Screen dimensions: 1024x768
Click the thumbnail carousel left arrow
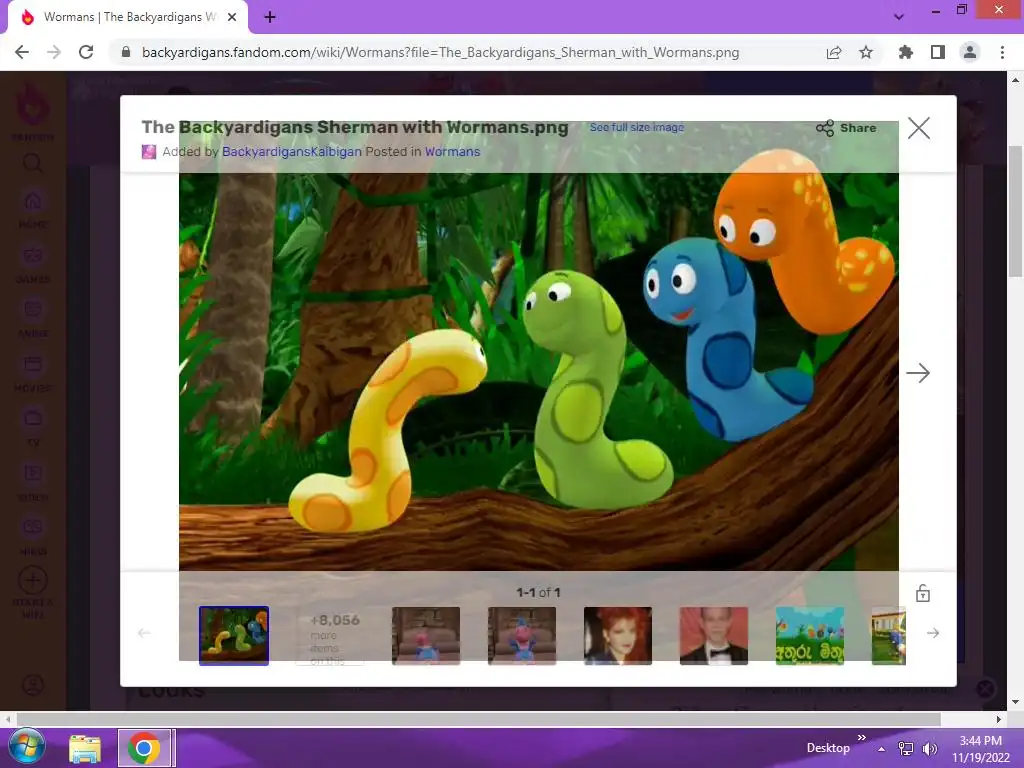pos(144,633)
